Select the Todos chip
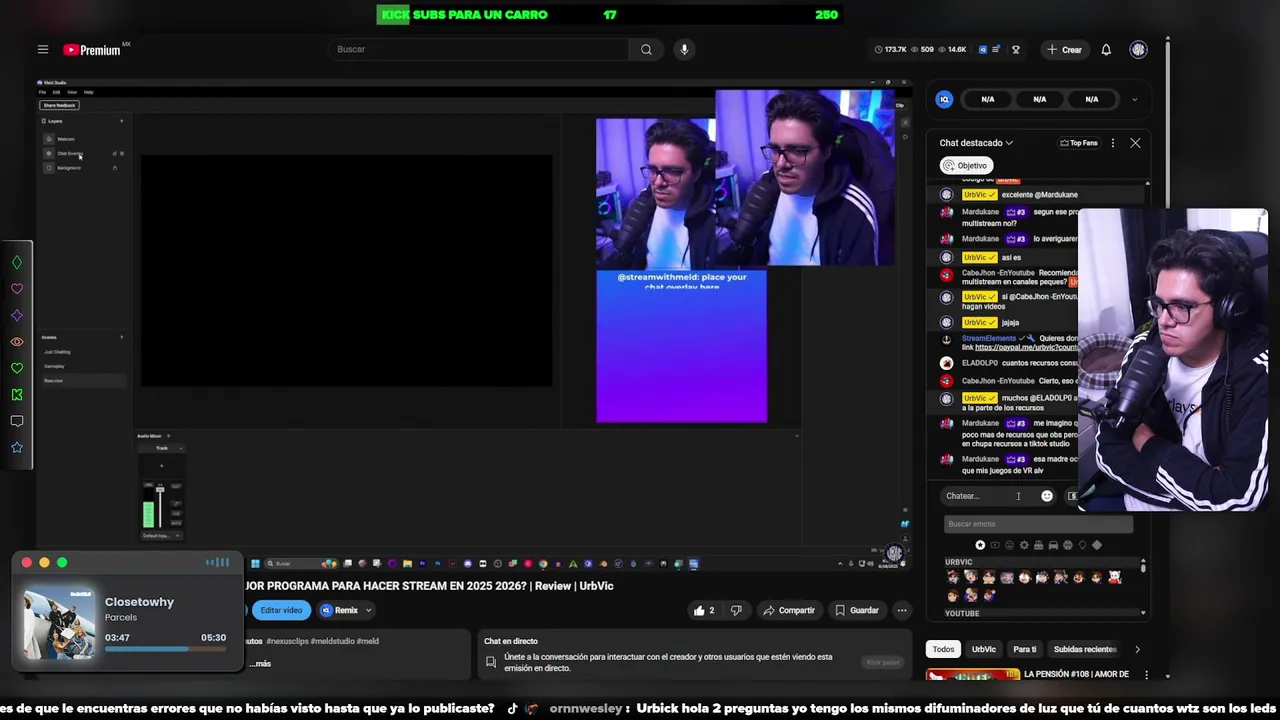1280x720 pixels. click(x=943, y=649)
